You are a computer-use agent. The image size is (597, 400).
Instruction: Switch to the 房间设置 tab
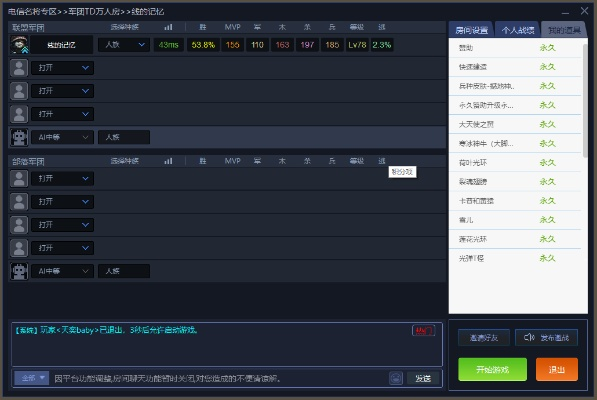[x=471, y=30]
